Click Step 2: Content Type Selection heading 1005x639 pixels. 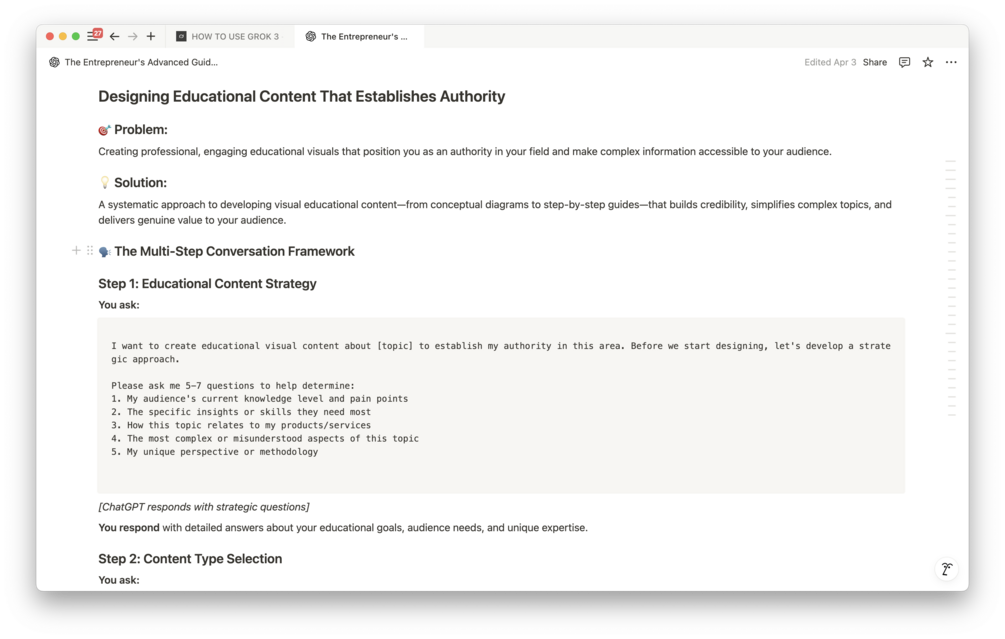pyautogui.click(x=190, y=559)
